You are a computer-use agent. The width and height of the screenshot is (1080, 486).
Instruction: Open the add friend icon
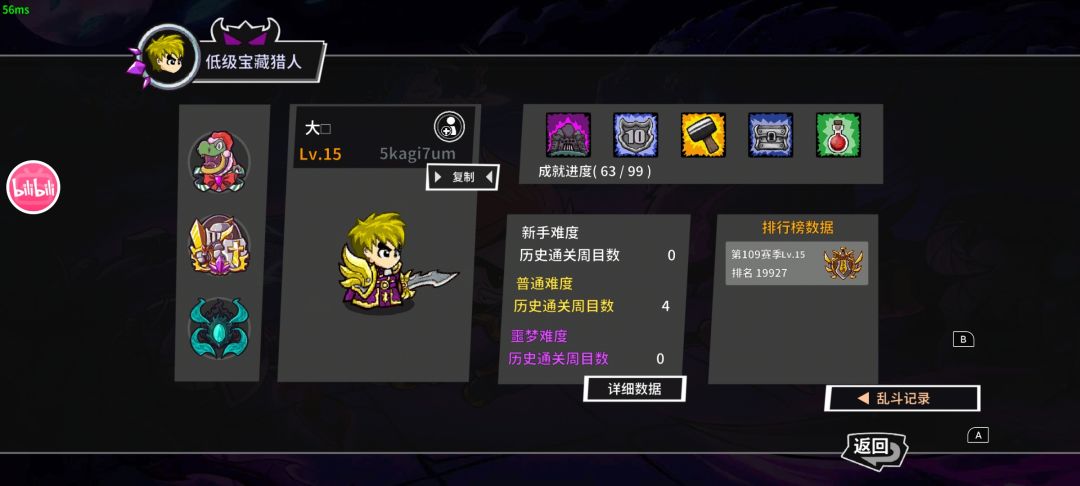[449, 127]
